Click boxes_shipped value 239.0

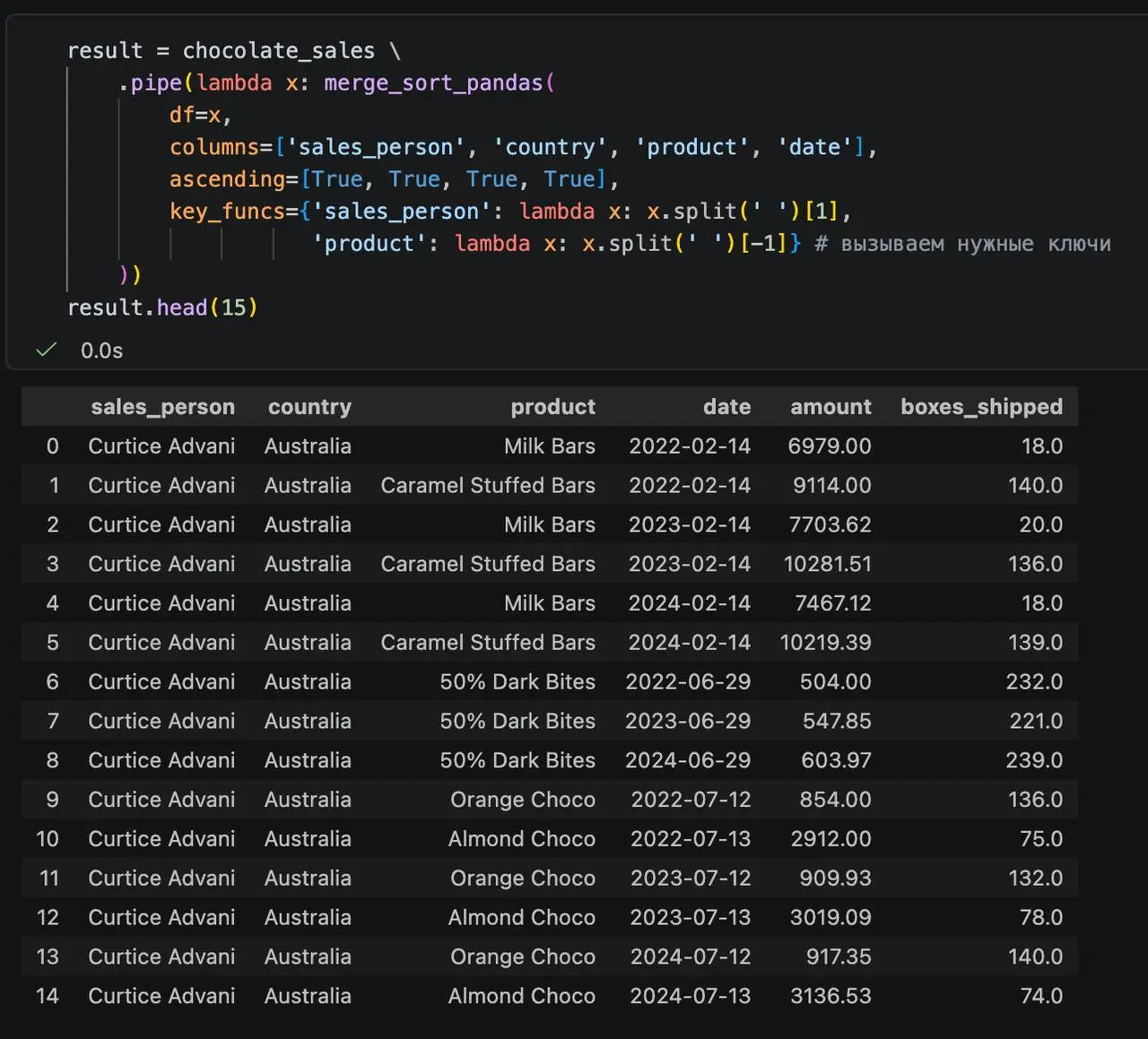1034,761
